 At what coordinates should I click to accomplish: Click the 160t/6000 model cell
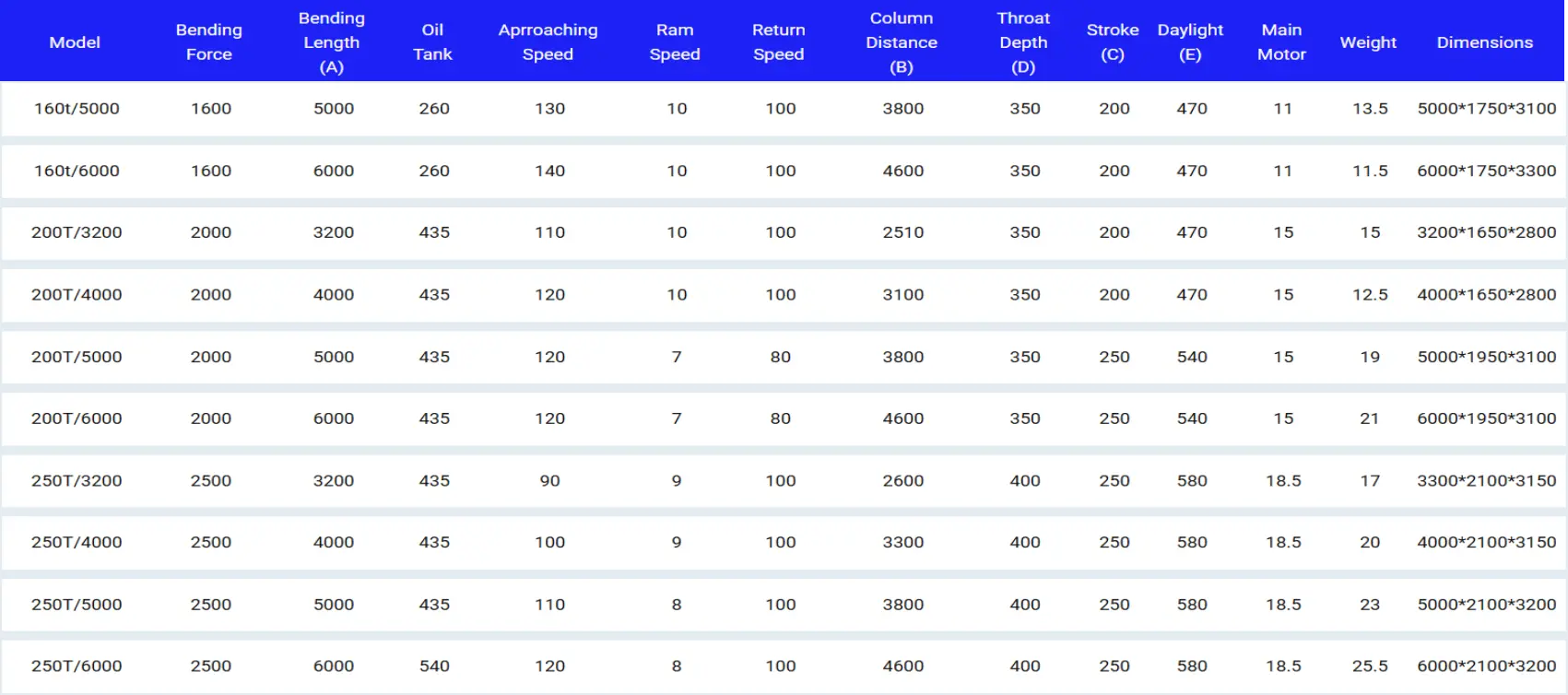pos(77,171)
